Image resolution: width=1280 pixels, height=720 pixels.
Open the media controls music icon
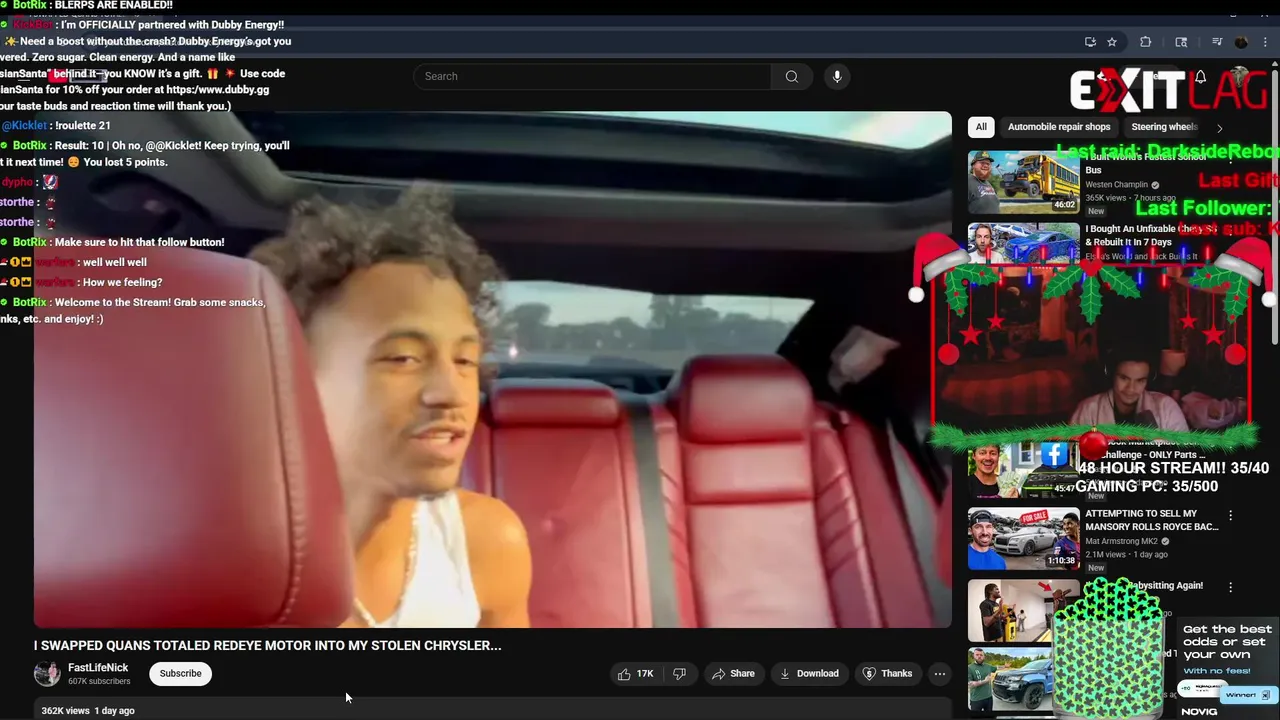pyautogui.click(x=1217, y=42)
